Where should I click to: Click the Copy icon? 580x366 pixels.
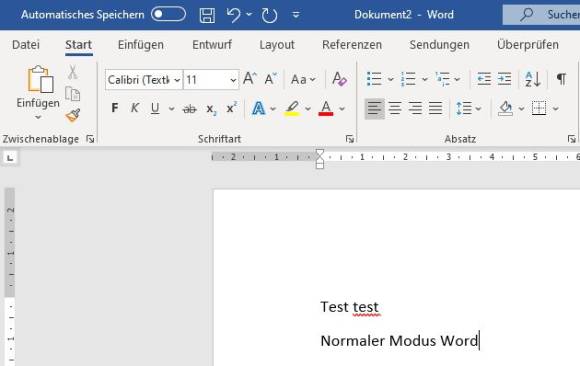click(72, 94)
